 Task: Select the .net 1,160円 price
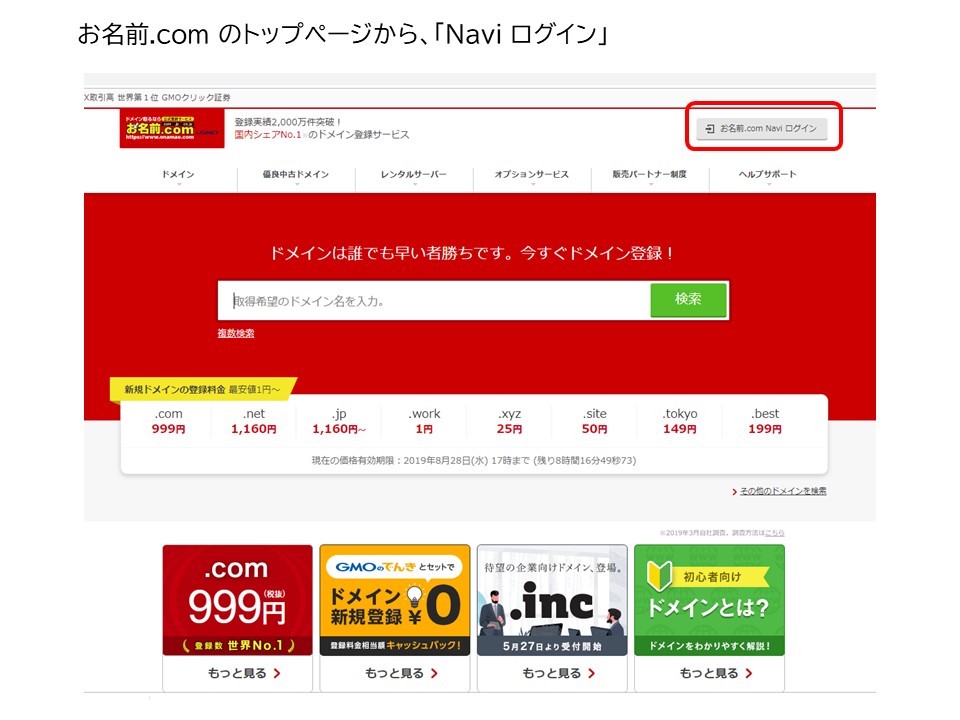[x=253, y=421]
